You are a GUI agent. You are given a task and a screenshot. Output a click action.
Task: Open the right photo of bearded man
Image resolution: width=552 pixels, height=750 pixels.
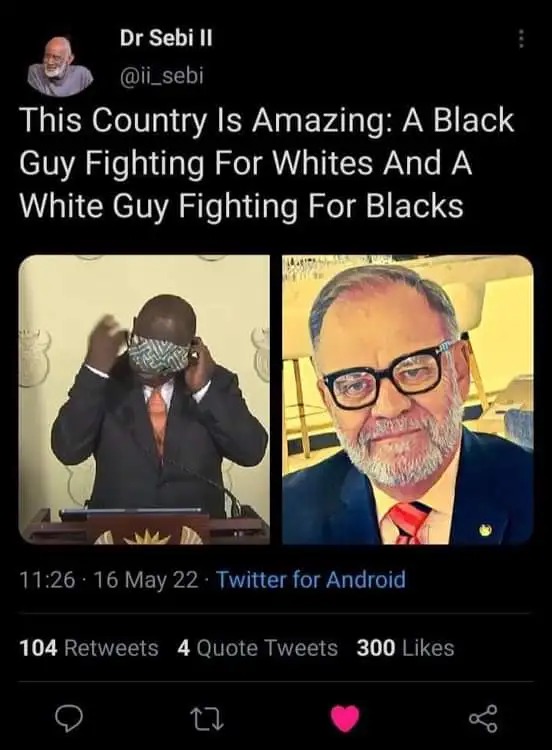pyautogui.click(x=408, y=399)
